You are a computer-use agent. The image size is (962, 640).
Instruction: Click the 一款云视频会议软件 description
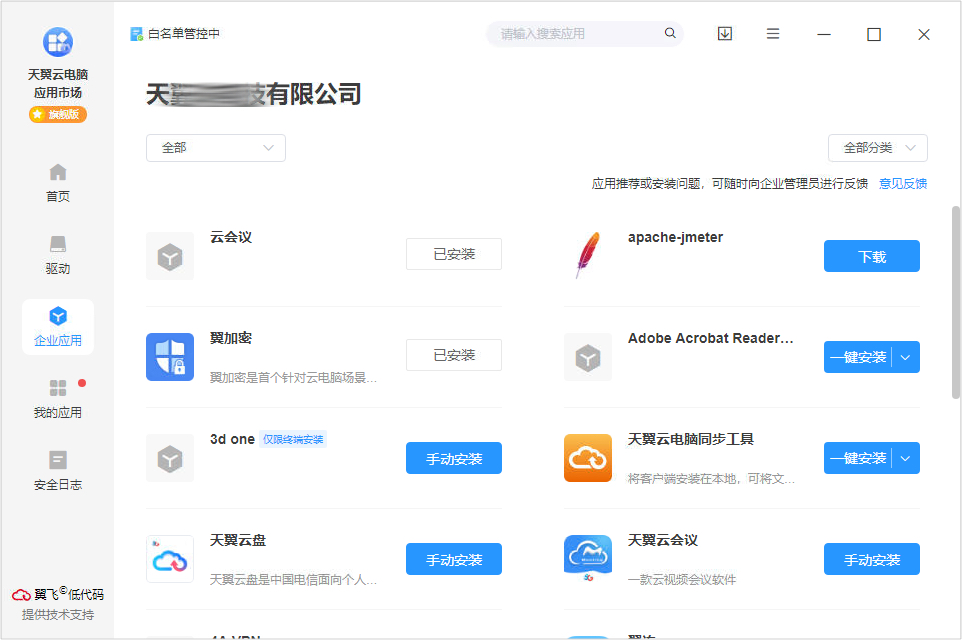[x=682, y=579]
